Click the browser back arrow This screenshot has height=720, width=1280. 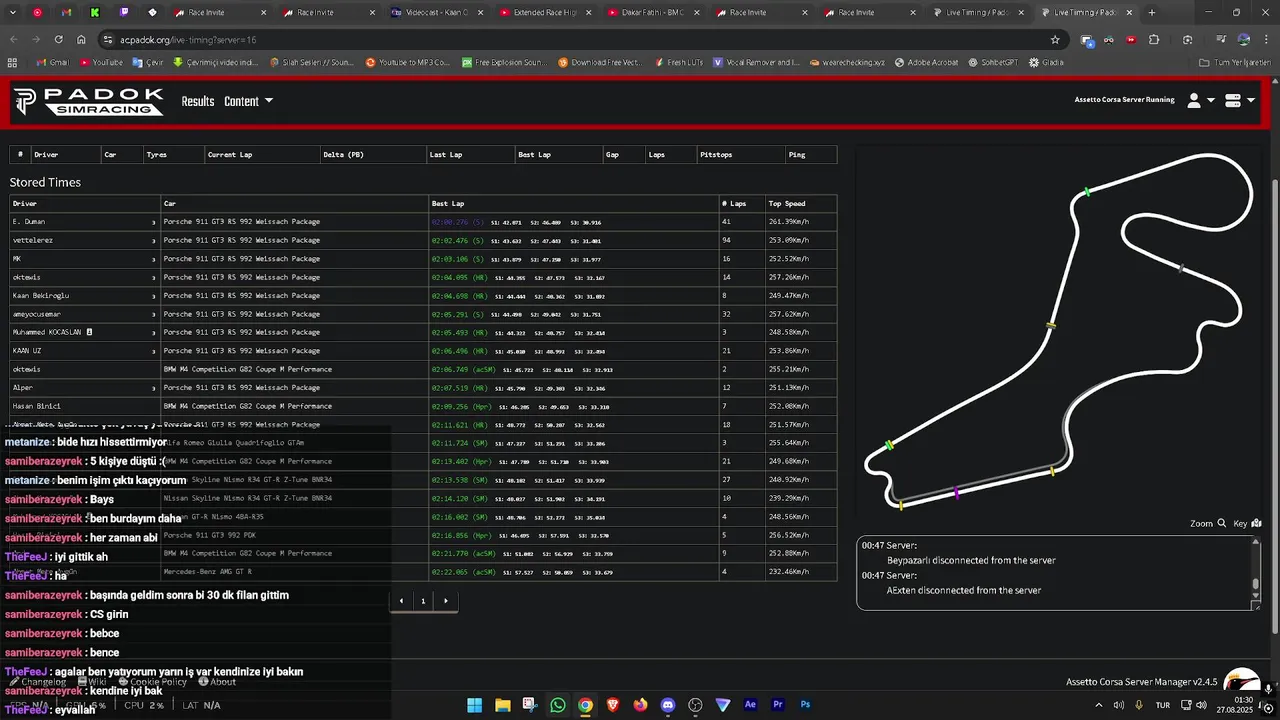pos(13,39)
